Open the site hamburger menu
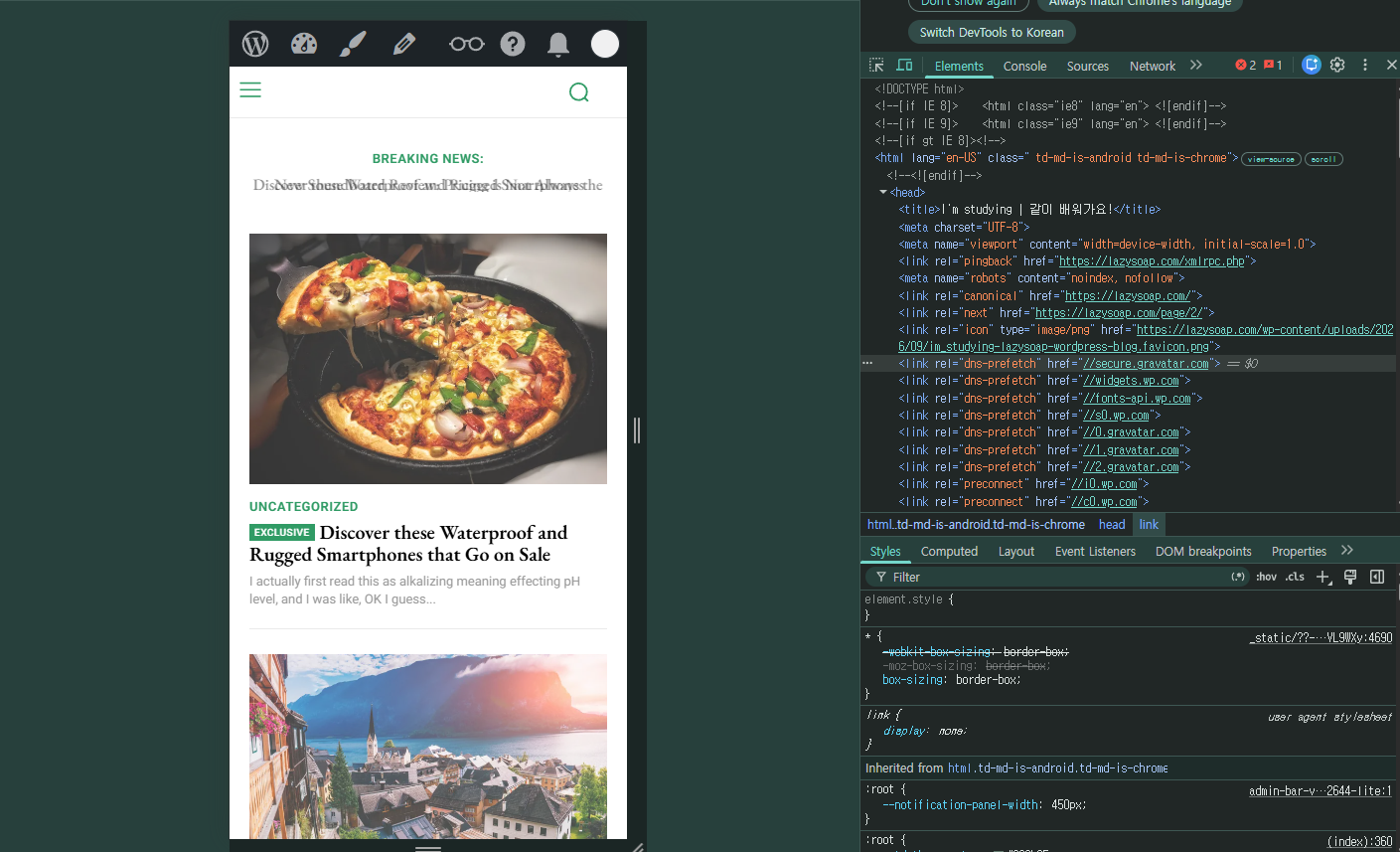1400x852 pixels. 250,90
